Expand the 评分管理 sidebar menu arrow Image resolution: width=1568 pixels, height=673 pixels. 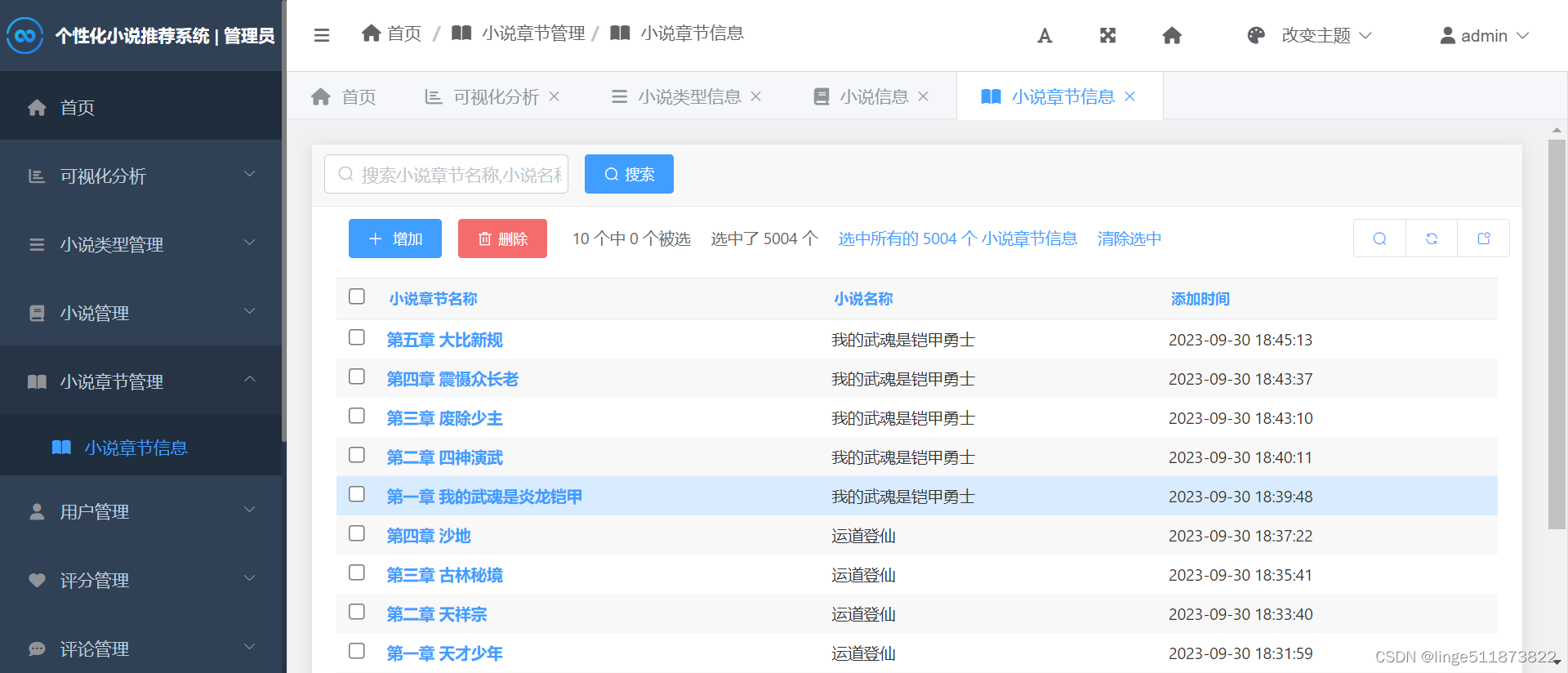tap(250, 578)
